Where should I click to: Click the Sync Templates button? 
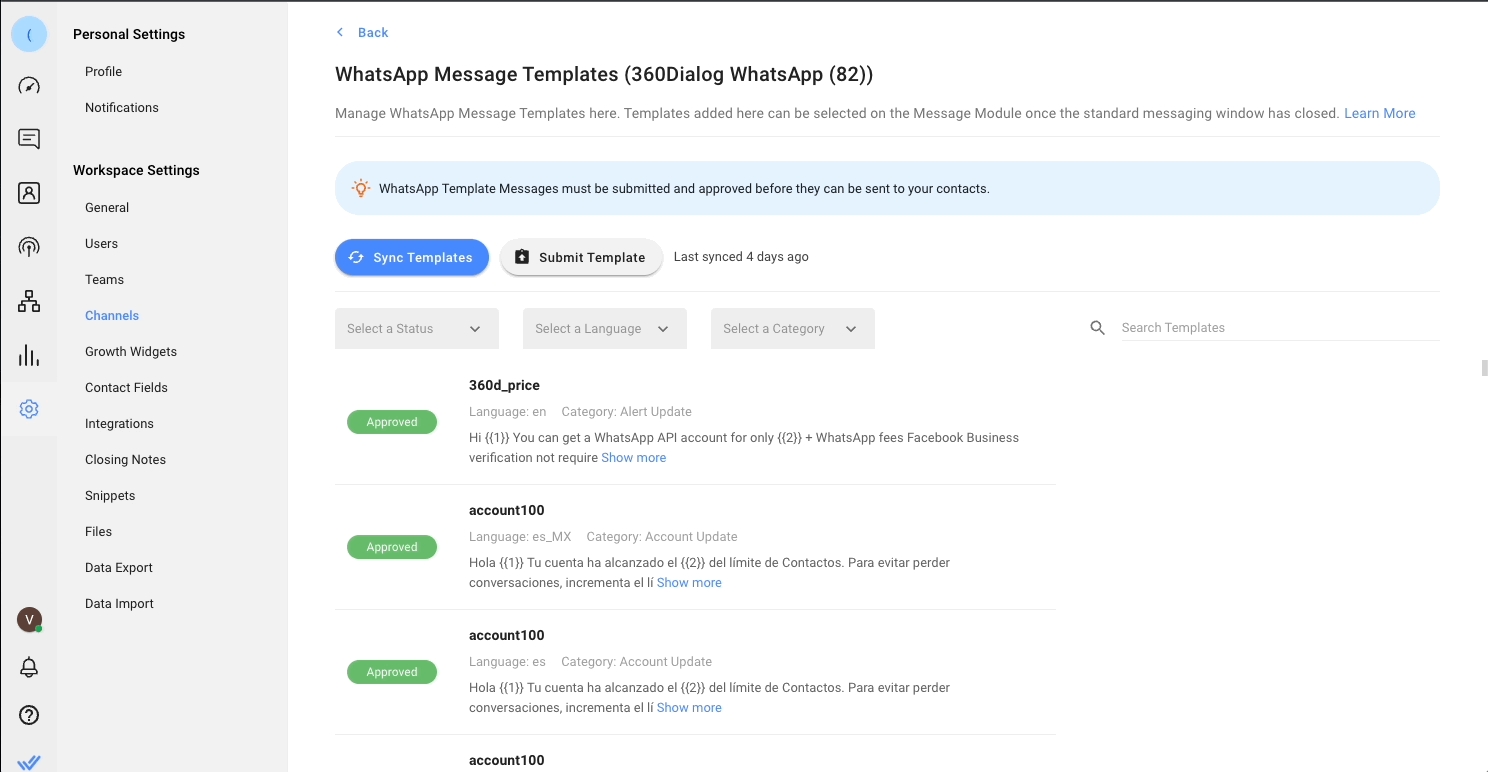pos(411,258)
